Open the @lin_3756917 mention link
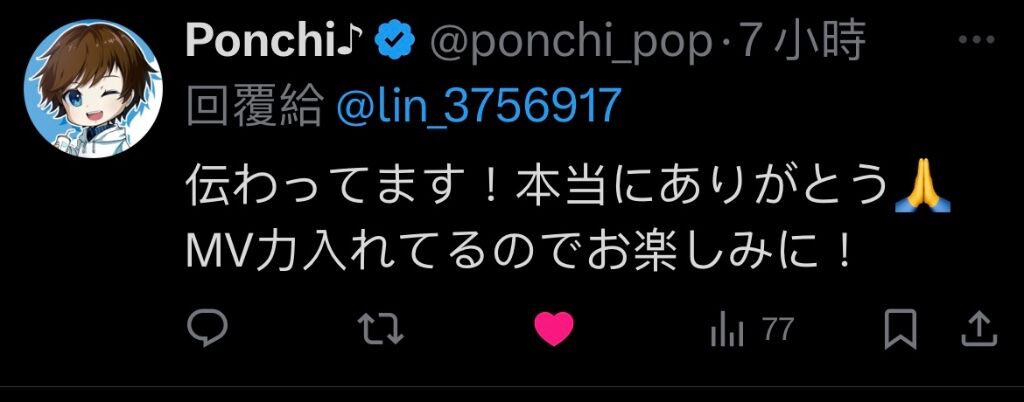This screenshot has width=1024, height=402. [x=477, y=106]
